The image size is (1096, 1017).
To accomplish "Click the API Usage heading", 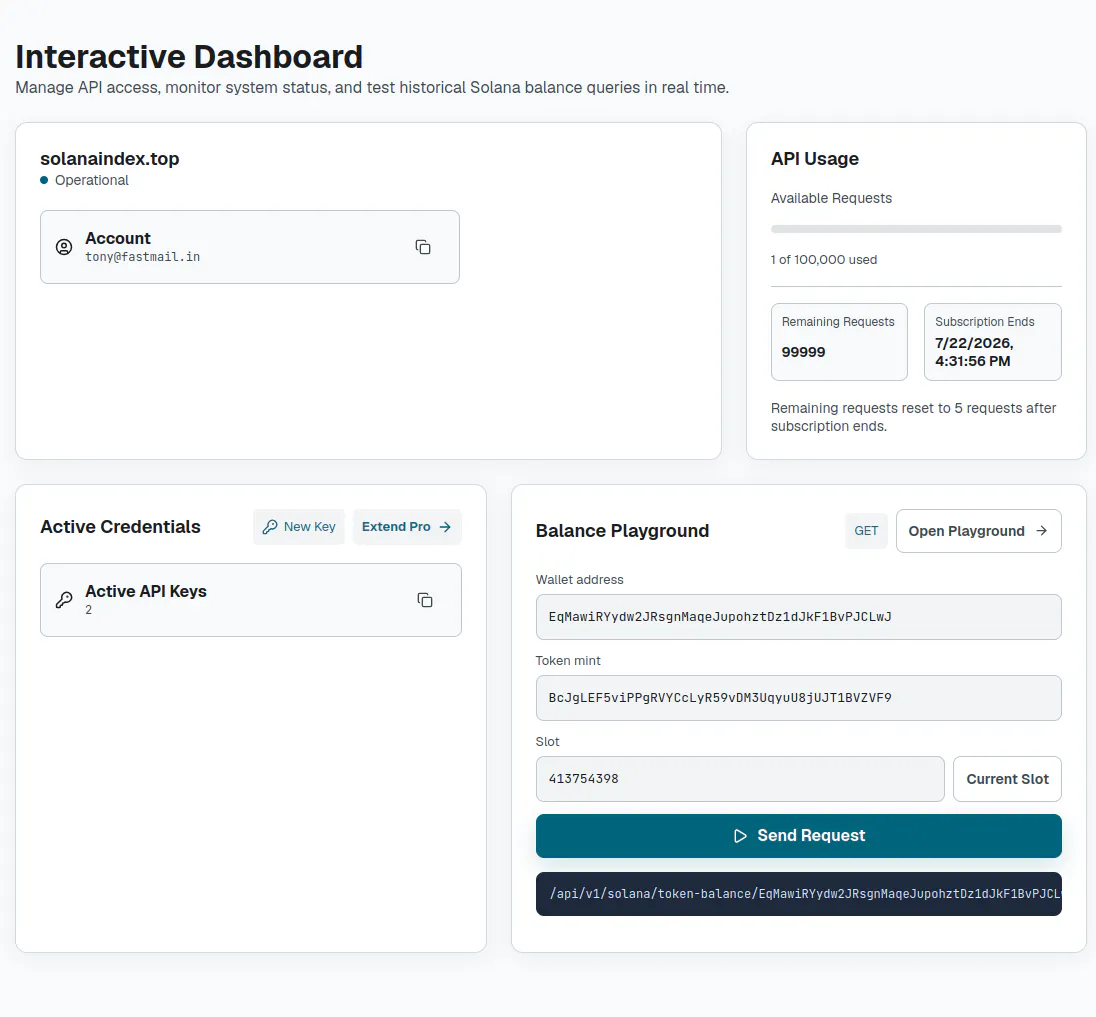I will tap(814, 159).
